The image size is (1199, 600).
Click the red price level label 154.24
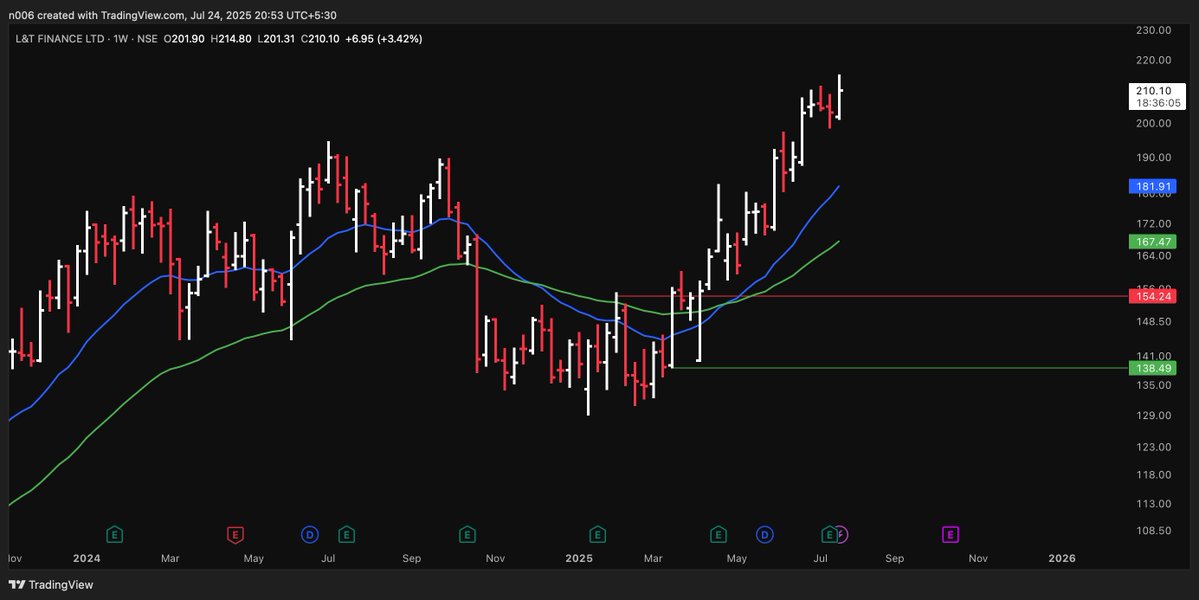[1154, 296]
